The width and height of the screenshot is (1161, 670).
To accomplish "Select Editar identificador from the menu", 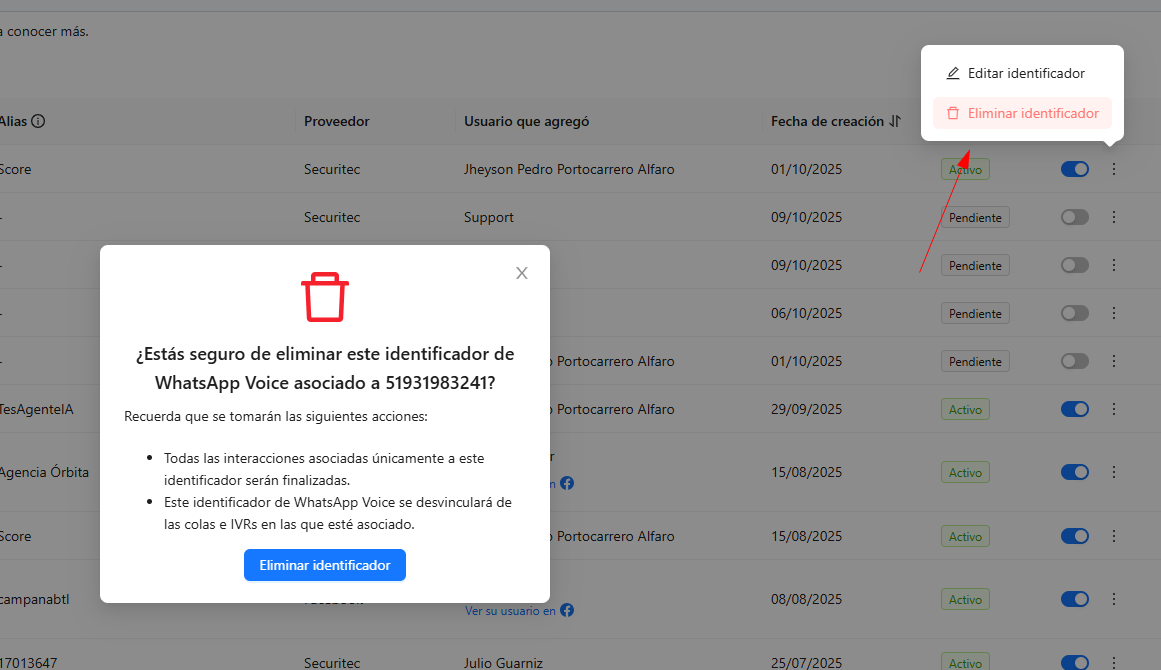I will click(x=1025, y=73).
